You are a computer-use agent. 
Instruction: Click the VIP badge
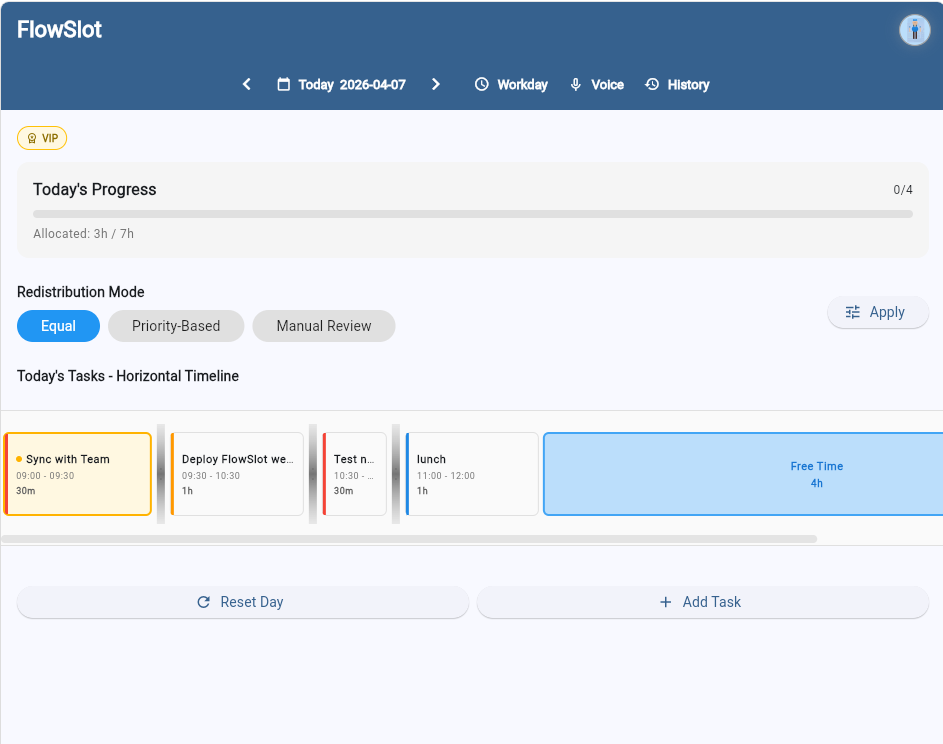(x=42, y=138)
